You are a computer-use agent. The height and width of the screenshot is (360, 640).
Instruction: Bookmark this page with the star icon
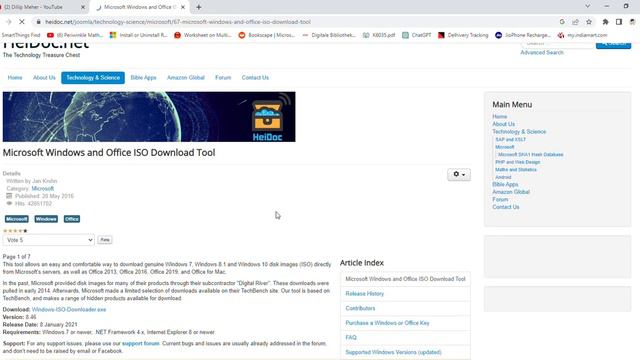coord(589,22)
